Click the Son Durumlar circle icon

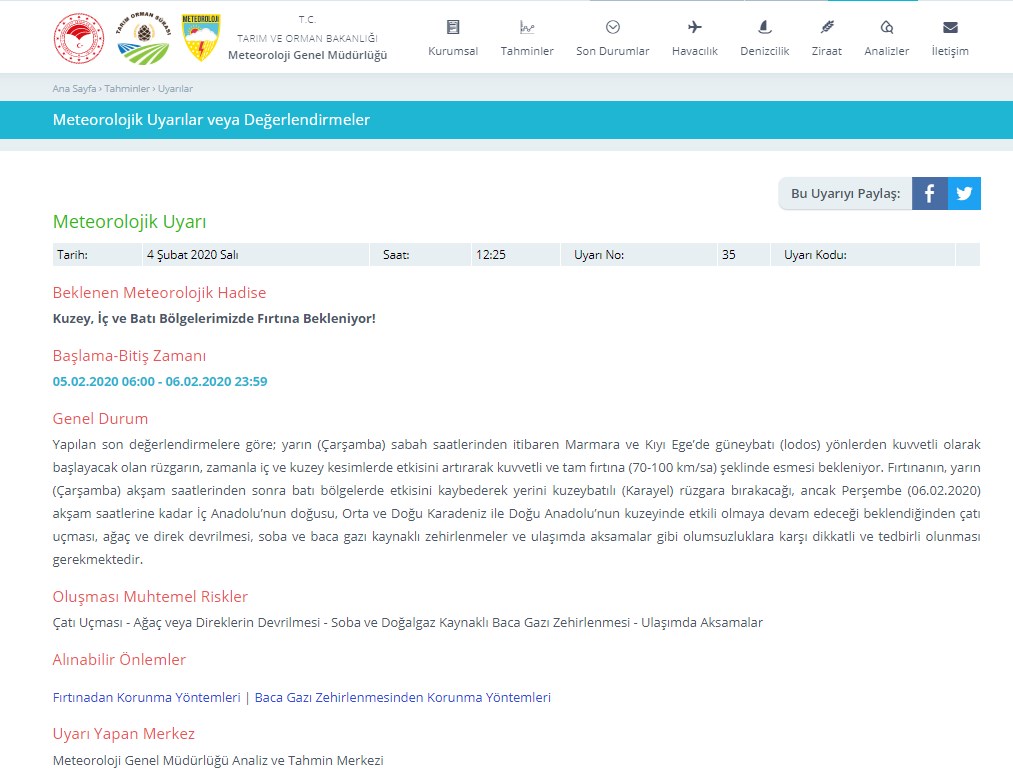point(612,27)
